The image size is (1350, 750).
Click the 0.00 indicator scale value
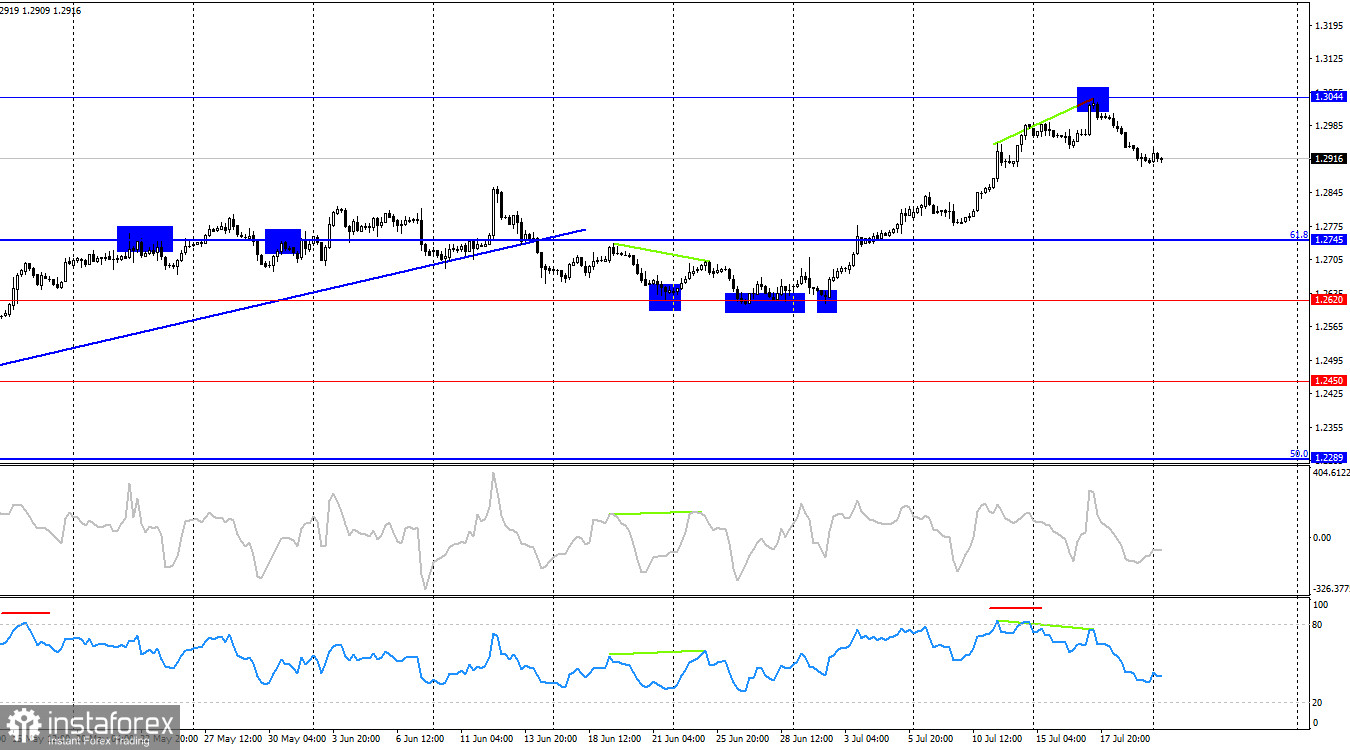(1322, 538)
